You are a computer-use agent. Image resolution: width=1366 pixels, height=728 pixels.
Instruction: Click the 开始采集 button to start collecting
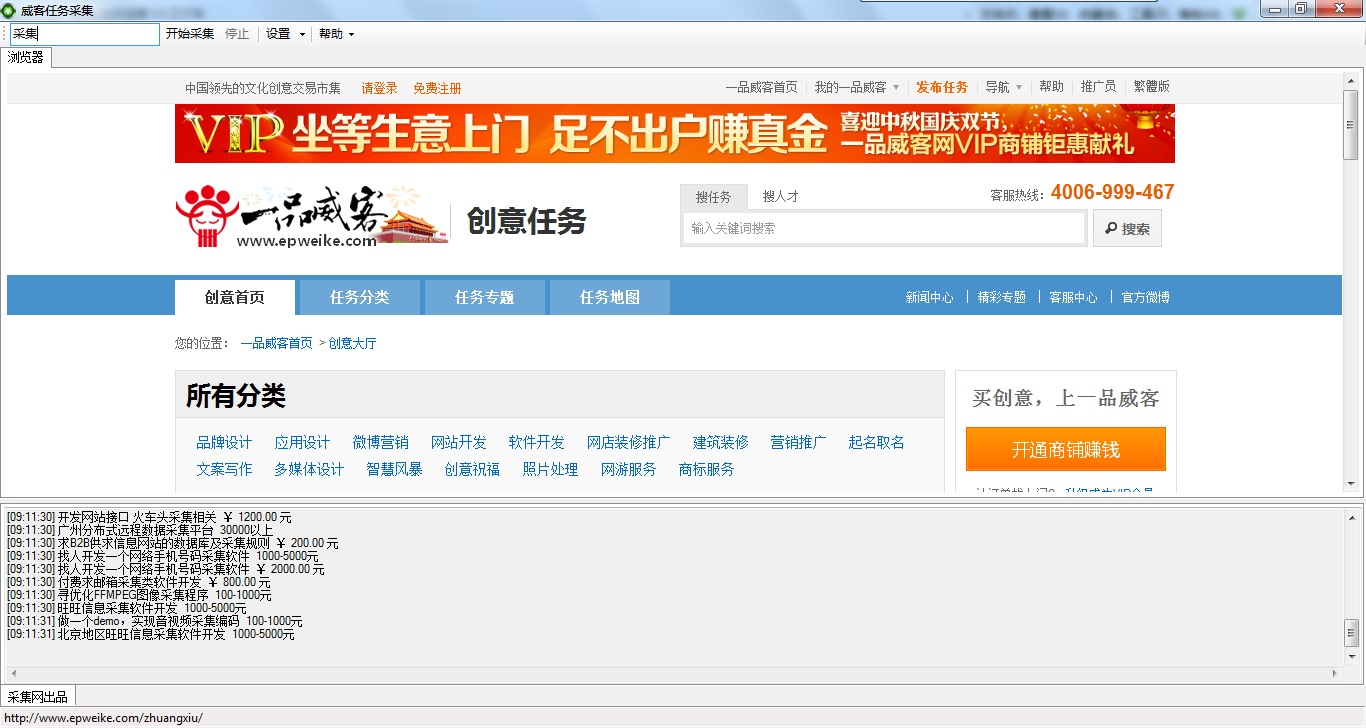point(189,33)
